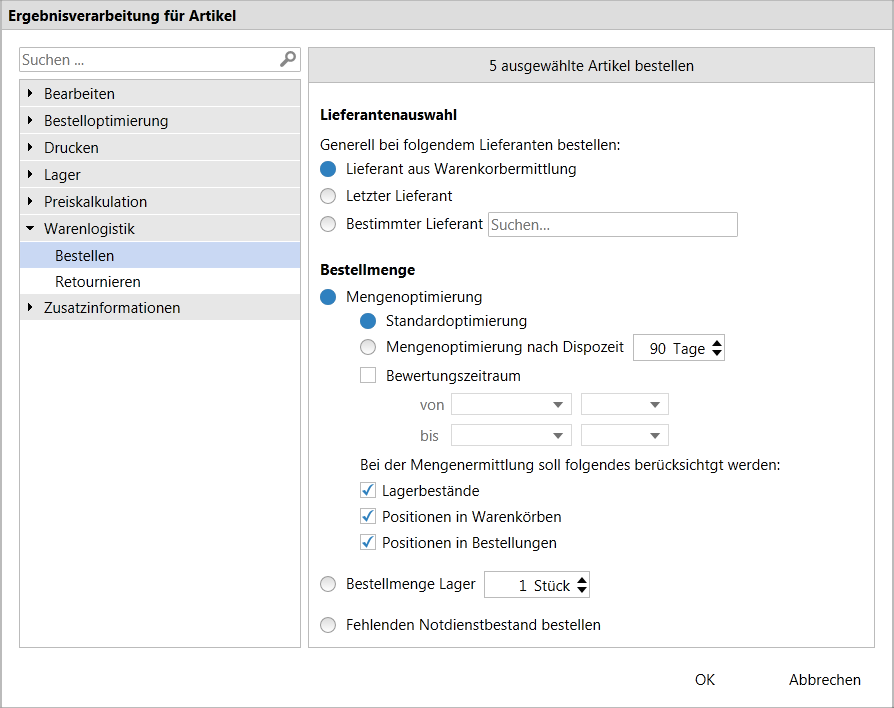
Task: Select Retournieren under Warenlogistik
Action: point(97,282)
